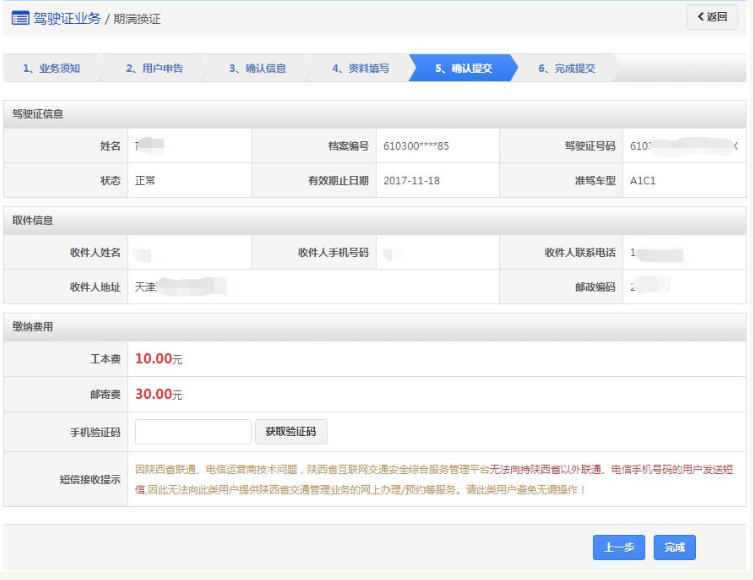Click the list icon beside 驾驶证业务
753x580 pixels.
click(20, 18)
